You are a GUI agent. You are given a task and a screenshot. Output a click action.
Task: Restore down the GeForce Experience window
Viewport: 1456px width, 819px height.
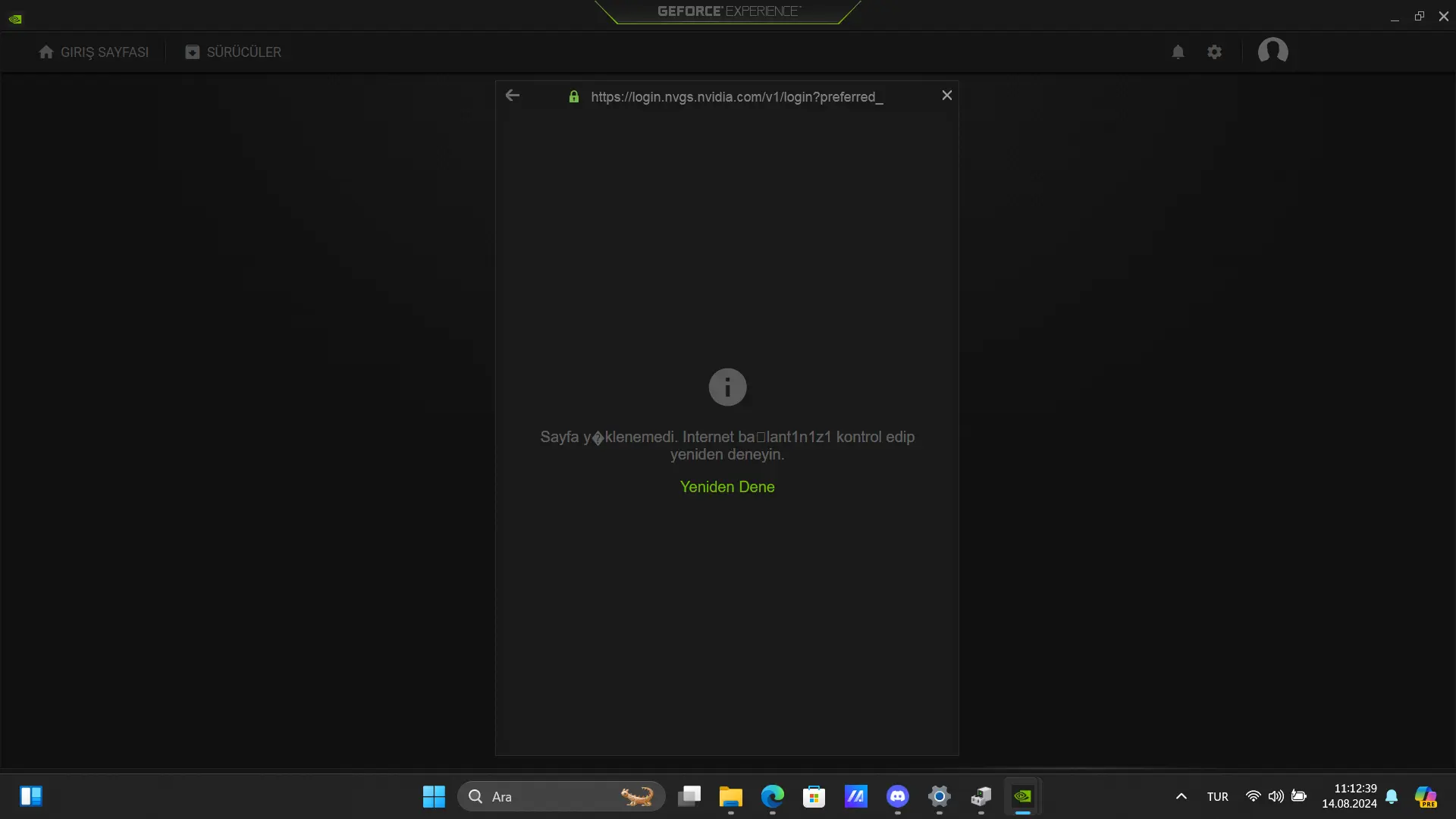point(1420,16)
